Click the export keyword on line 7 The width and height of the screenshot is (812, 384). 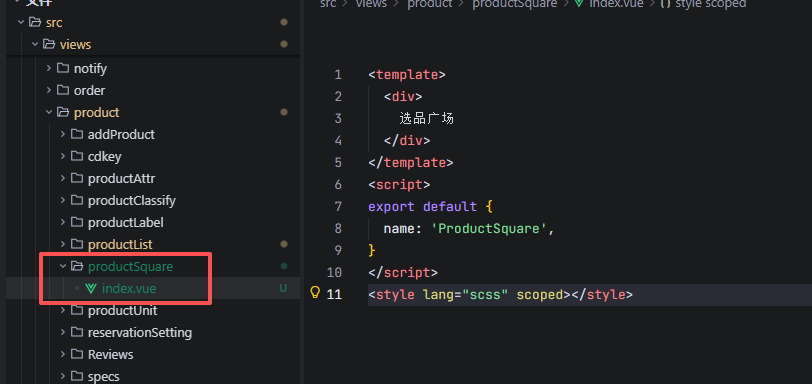tap(391, 206)
